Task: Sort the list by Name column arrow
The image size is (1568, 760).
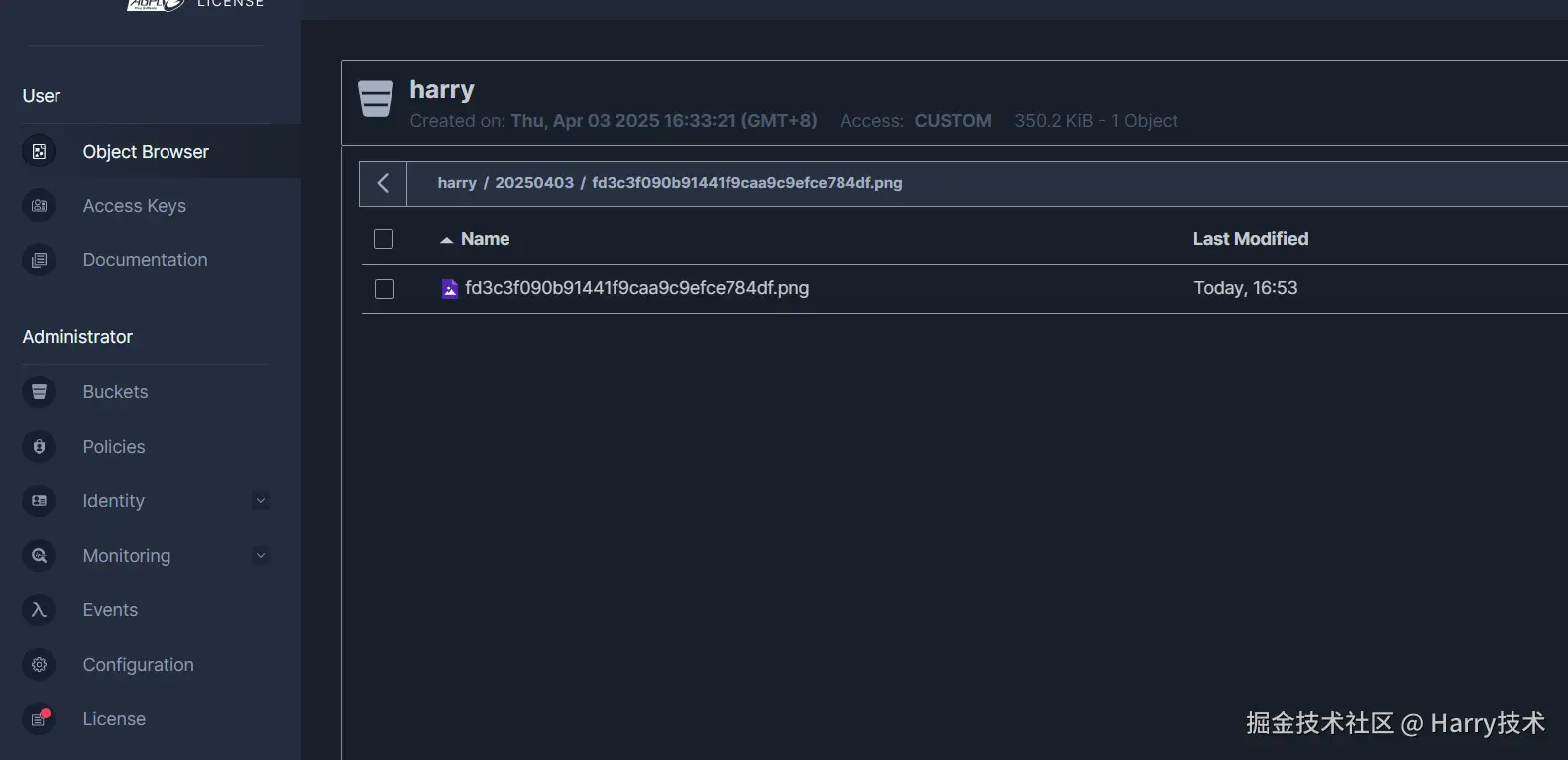Action: click(x=447, y=240)
